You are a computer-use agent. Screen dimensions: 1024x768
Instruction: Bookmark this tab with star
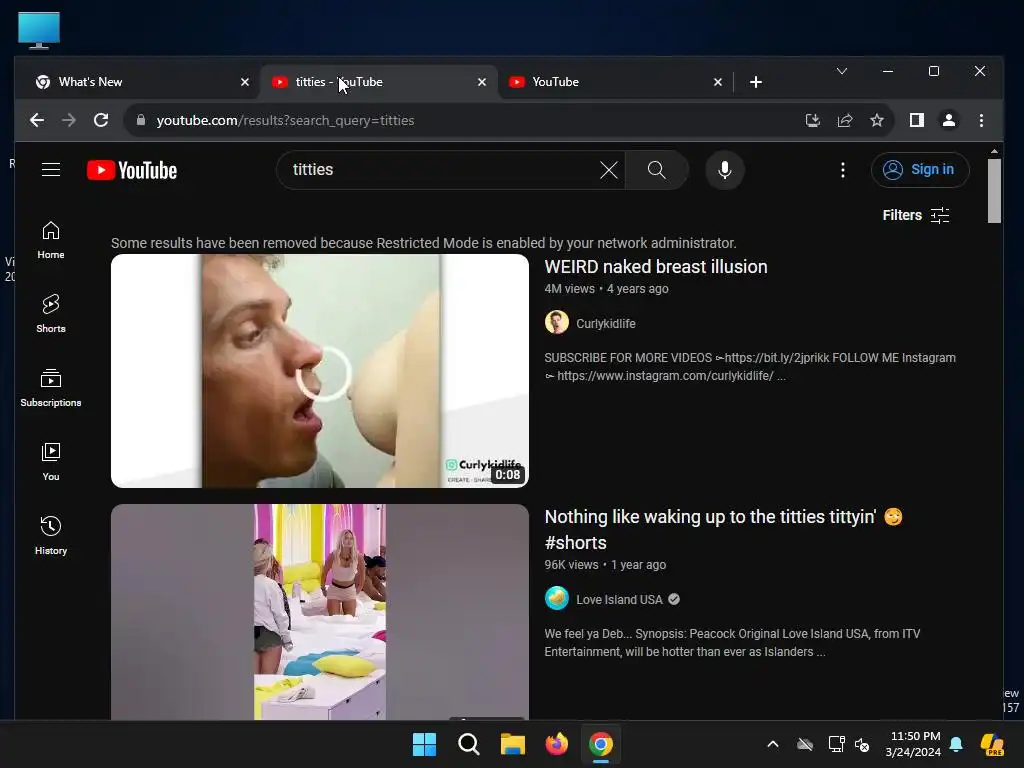tap(877, 120)
